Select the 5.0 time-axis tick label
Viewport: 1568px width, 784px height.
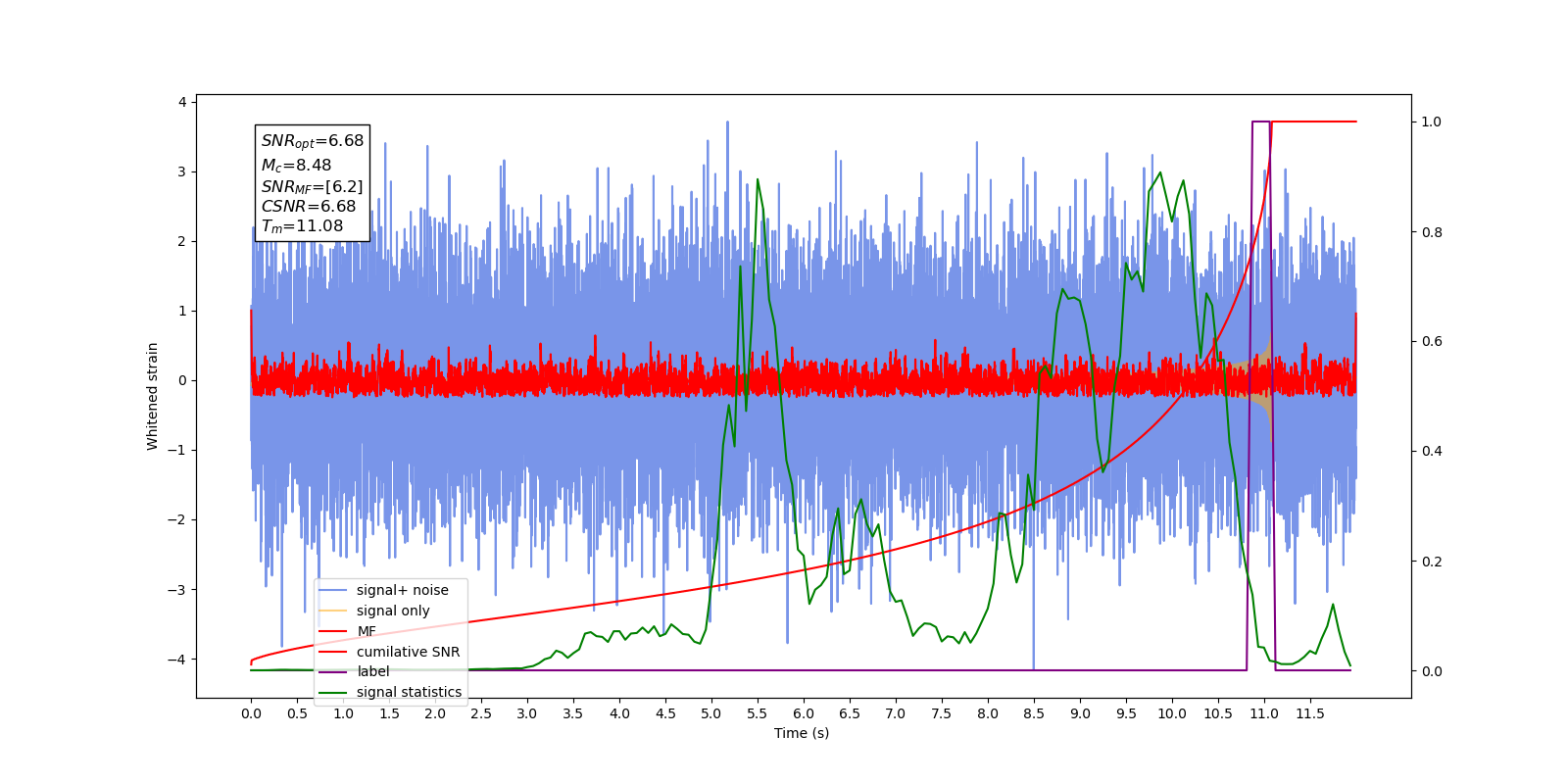pyautogui.click(x=711, y=713)
